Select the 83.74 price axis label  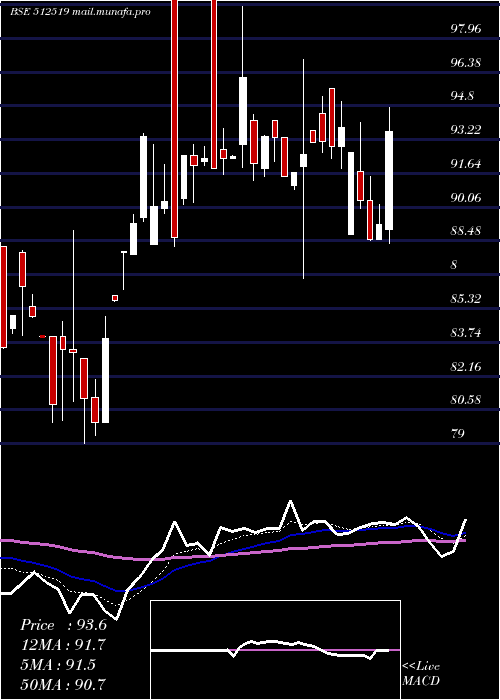coord(466,333)
